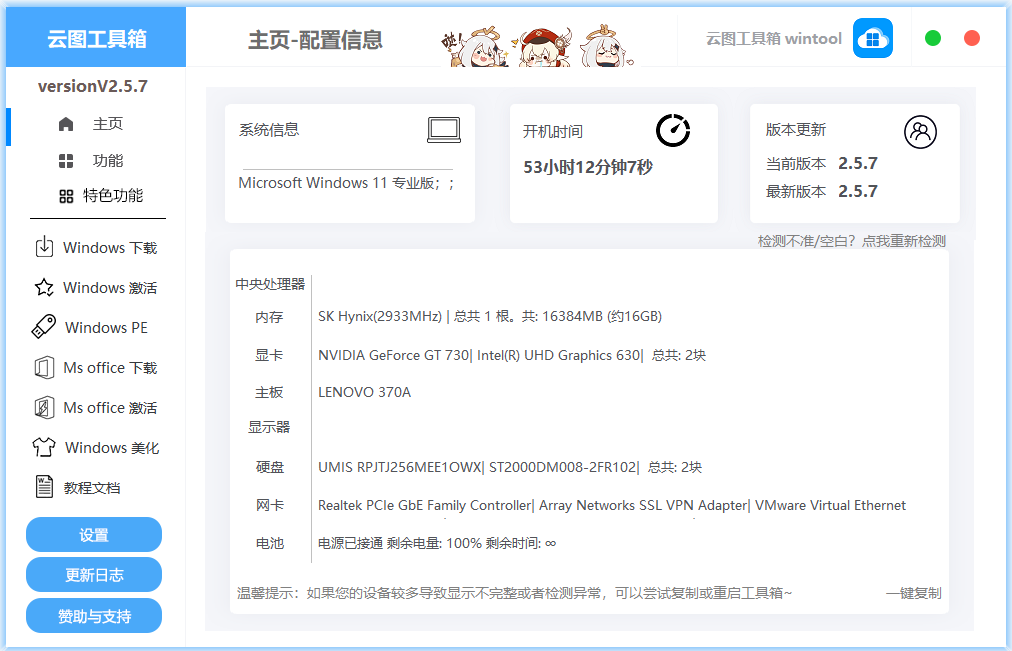Click the star icon for Windows 激活
Screen dimensions: 1012x651
(x=44, y=287)
